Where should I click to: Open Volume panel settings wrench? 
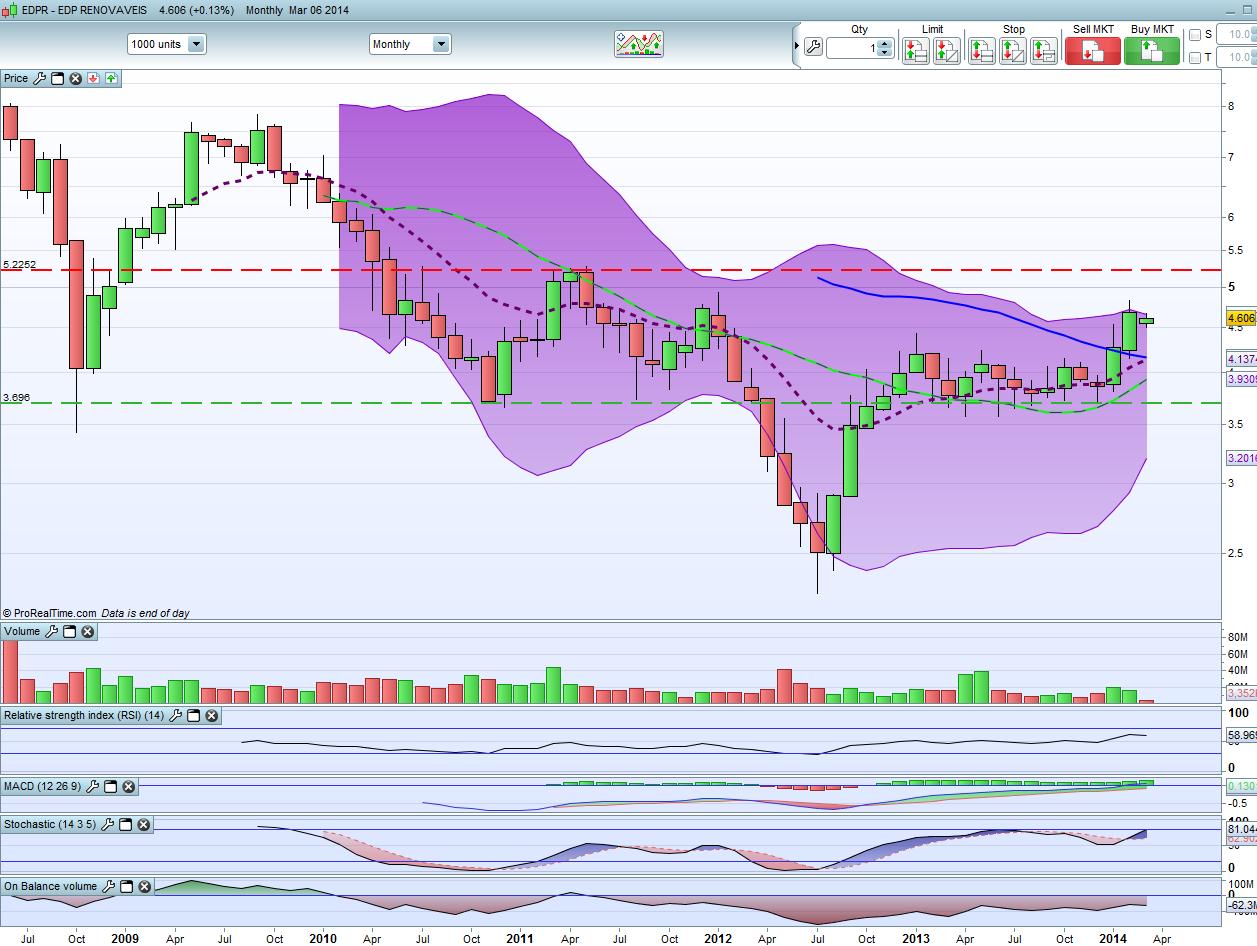[x=52, y=632]
